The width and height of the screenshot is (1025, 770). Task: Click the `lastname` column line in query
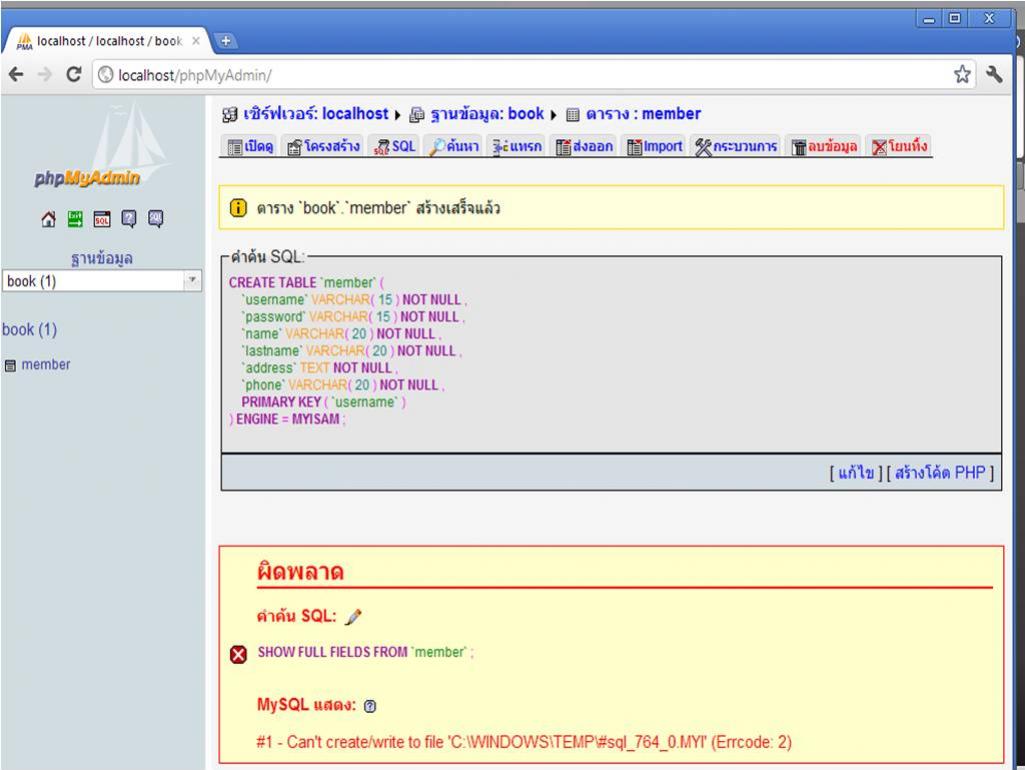point(351,351)
